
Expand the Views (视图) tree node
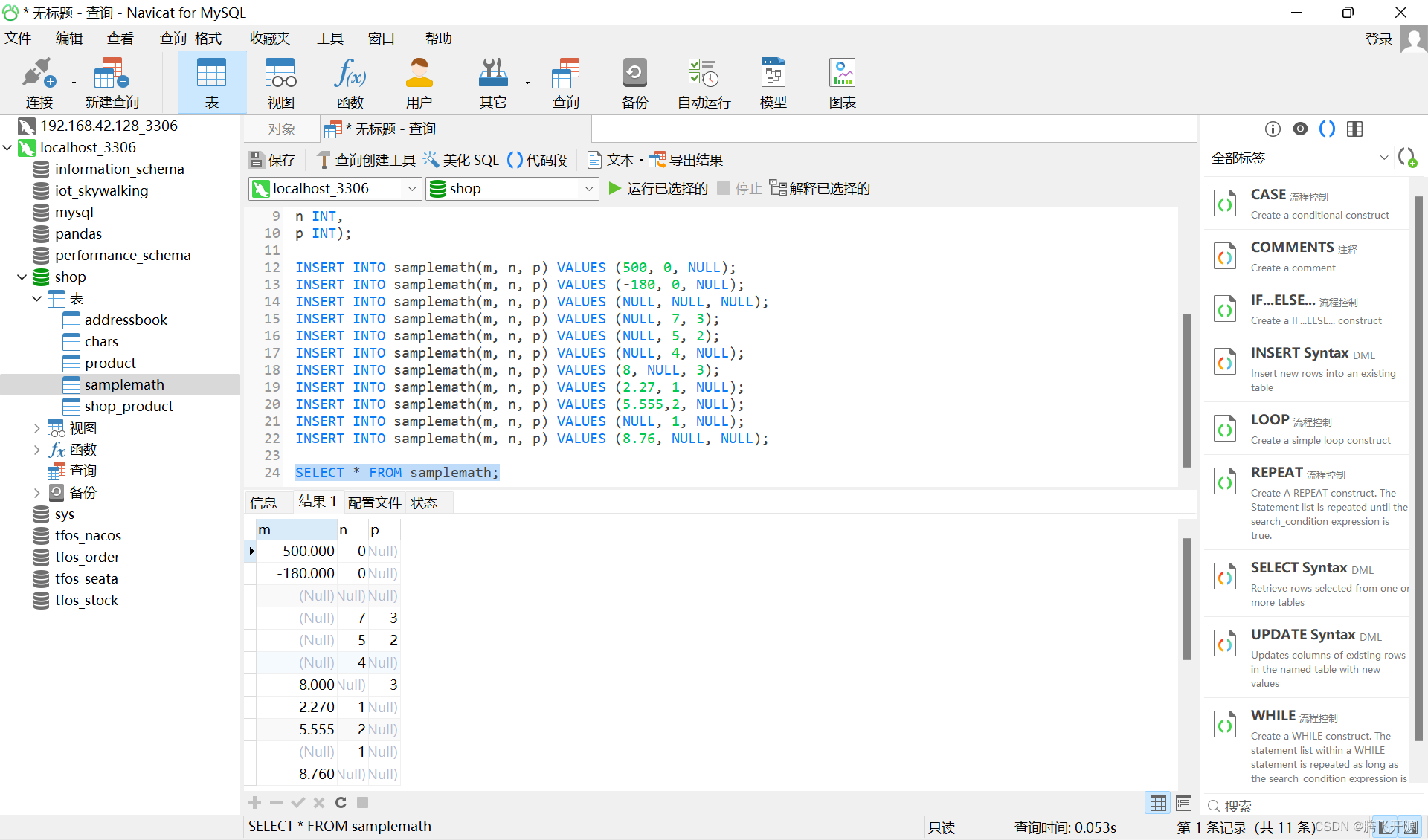37,428
